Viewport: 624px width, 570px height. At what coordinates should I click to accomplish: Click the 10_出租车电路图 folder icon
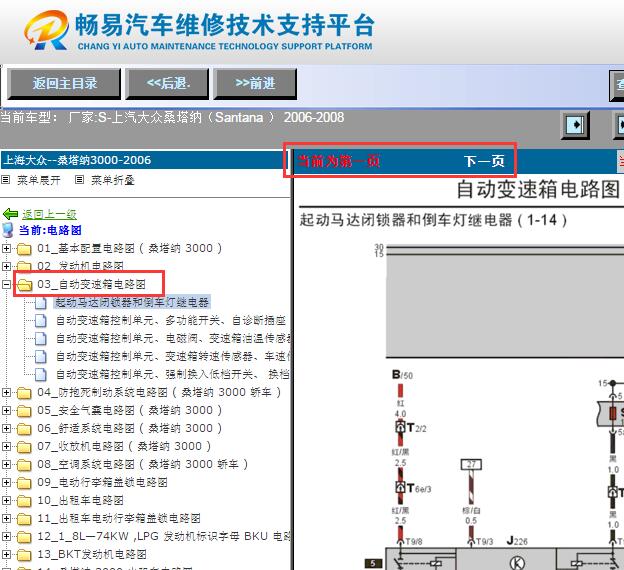[x=24, y=501]
